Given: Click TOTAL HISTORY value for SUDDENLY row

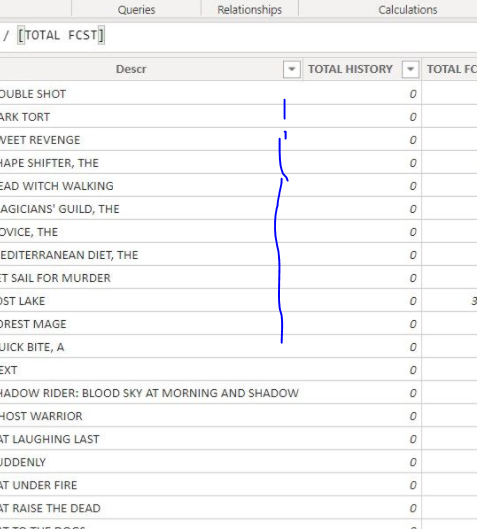Looking at the screenshot, I should point(362,462).
